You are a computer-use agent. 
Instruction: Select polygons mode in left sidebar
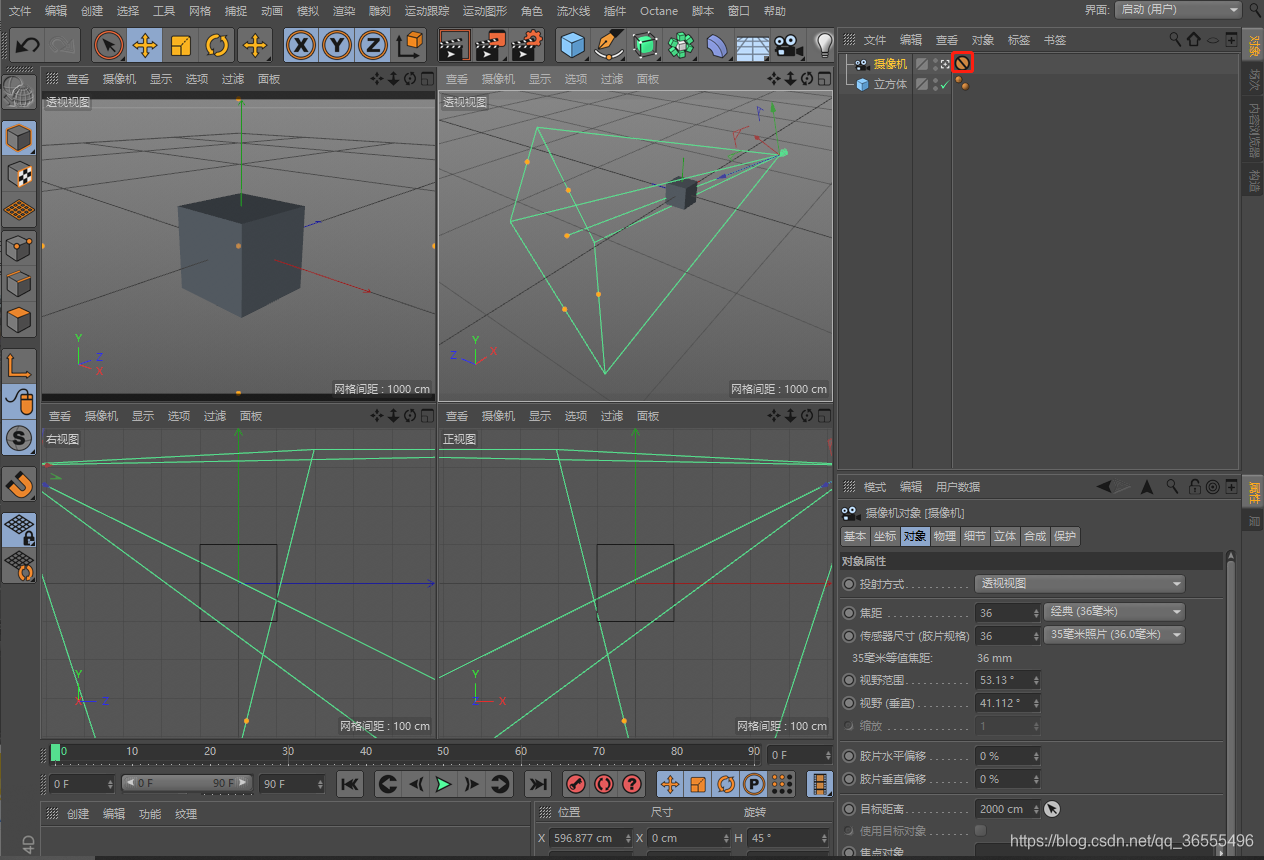[x=19, y=321]
